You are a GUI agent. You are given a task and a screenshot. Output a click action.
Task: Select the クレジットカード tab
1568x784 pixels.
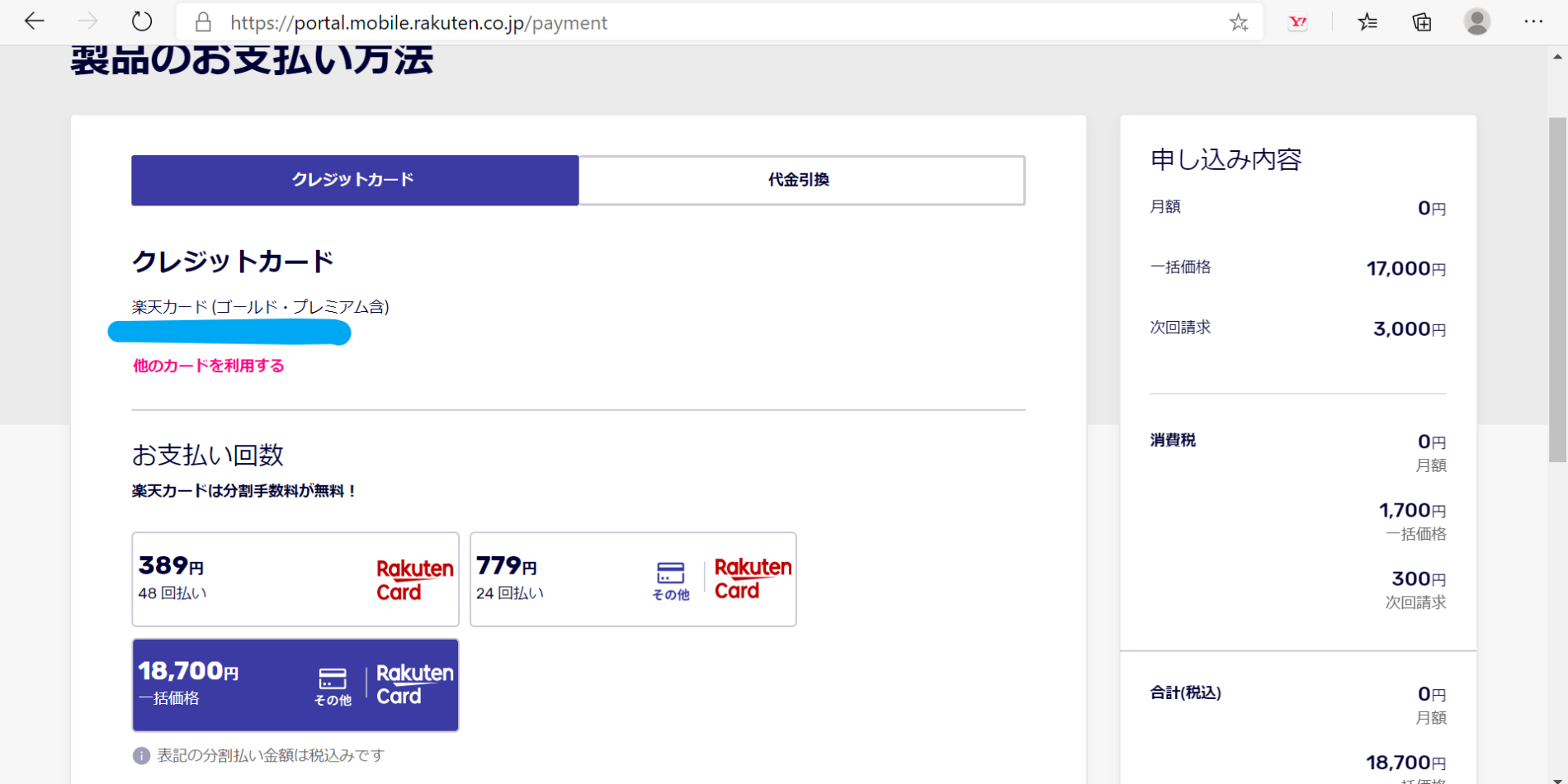[x=355, y=180]
